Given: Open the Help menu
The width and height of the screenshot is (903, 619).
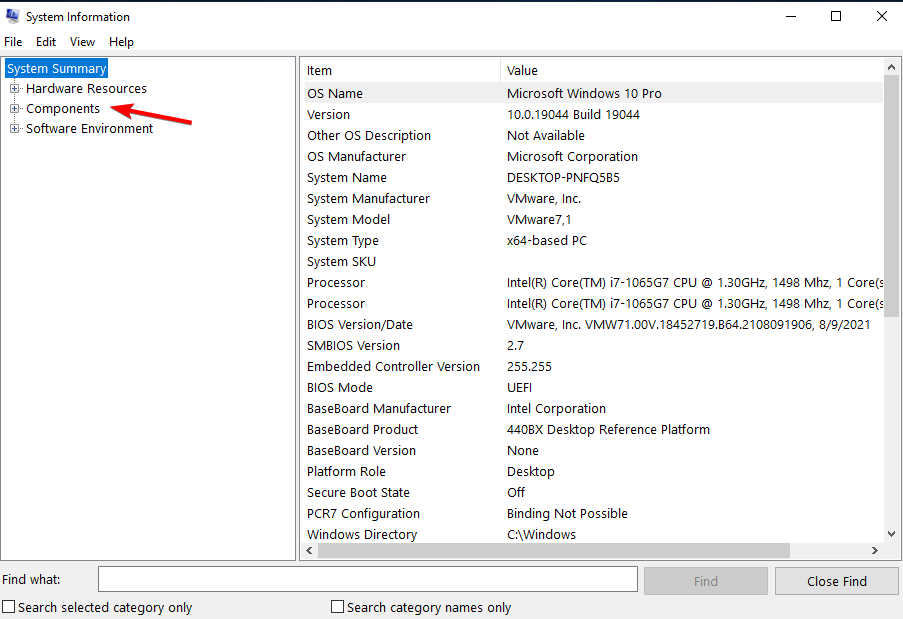Looking at the screenshot, I should pyautogui.click(x=121, y=41).
